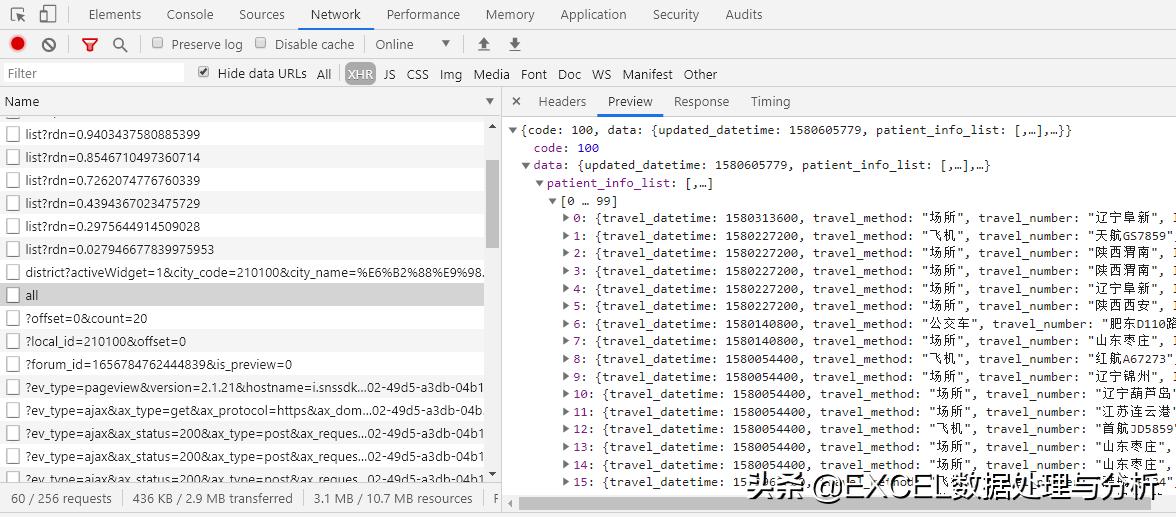1176x517 pixels.
Task: Enable the Disable cache checkbox
Action: click(261, 43)
